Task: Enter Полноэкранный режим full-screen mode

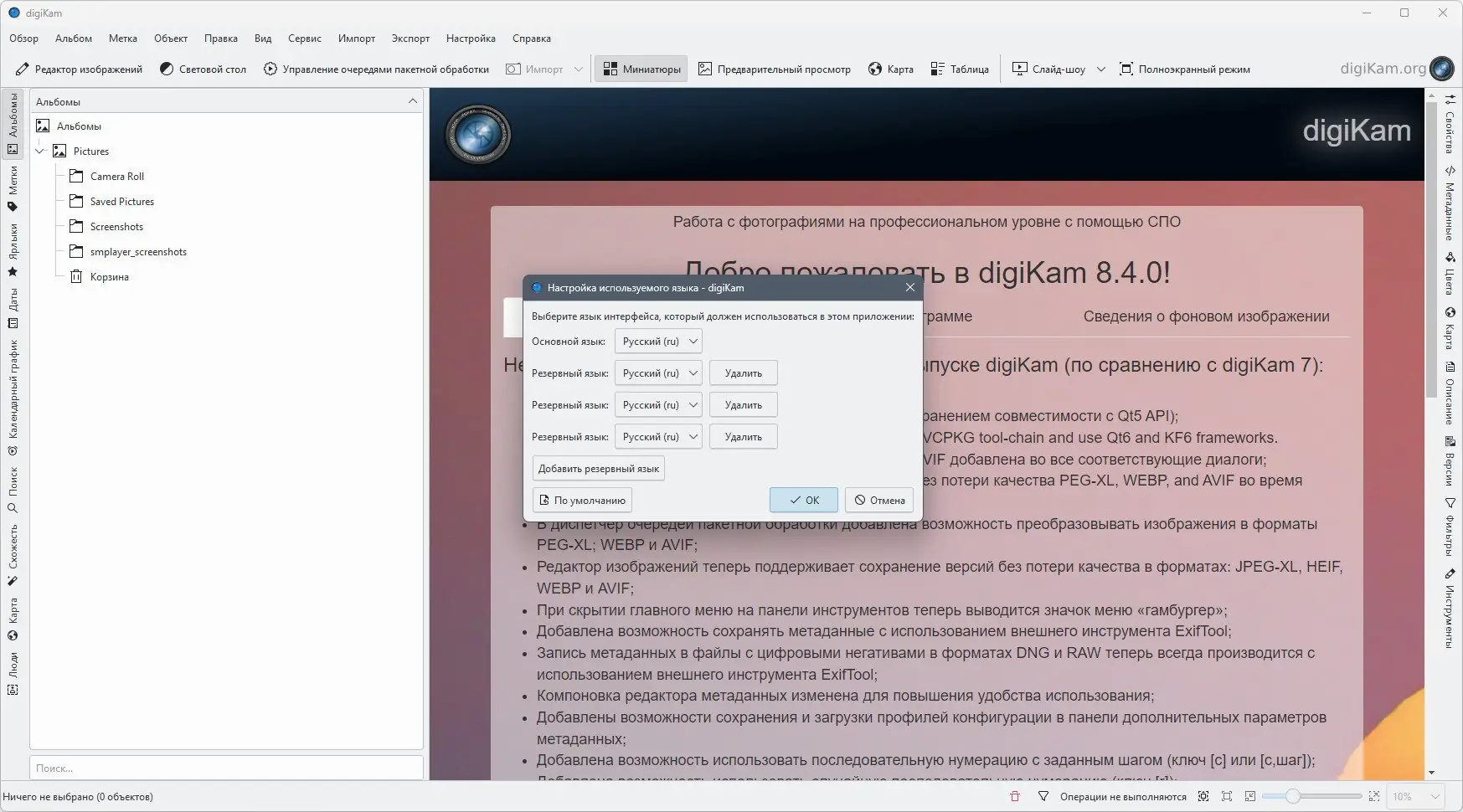Action: pyautogui.click(x=1184, y=69)
